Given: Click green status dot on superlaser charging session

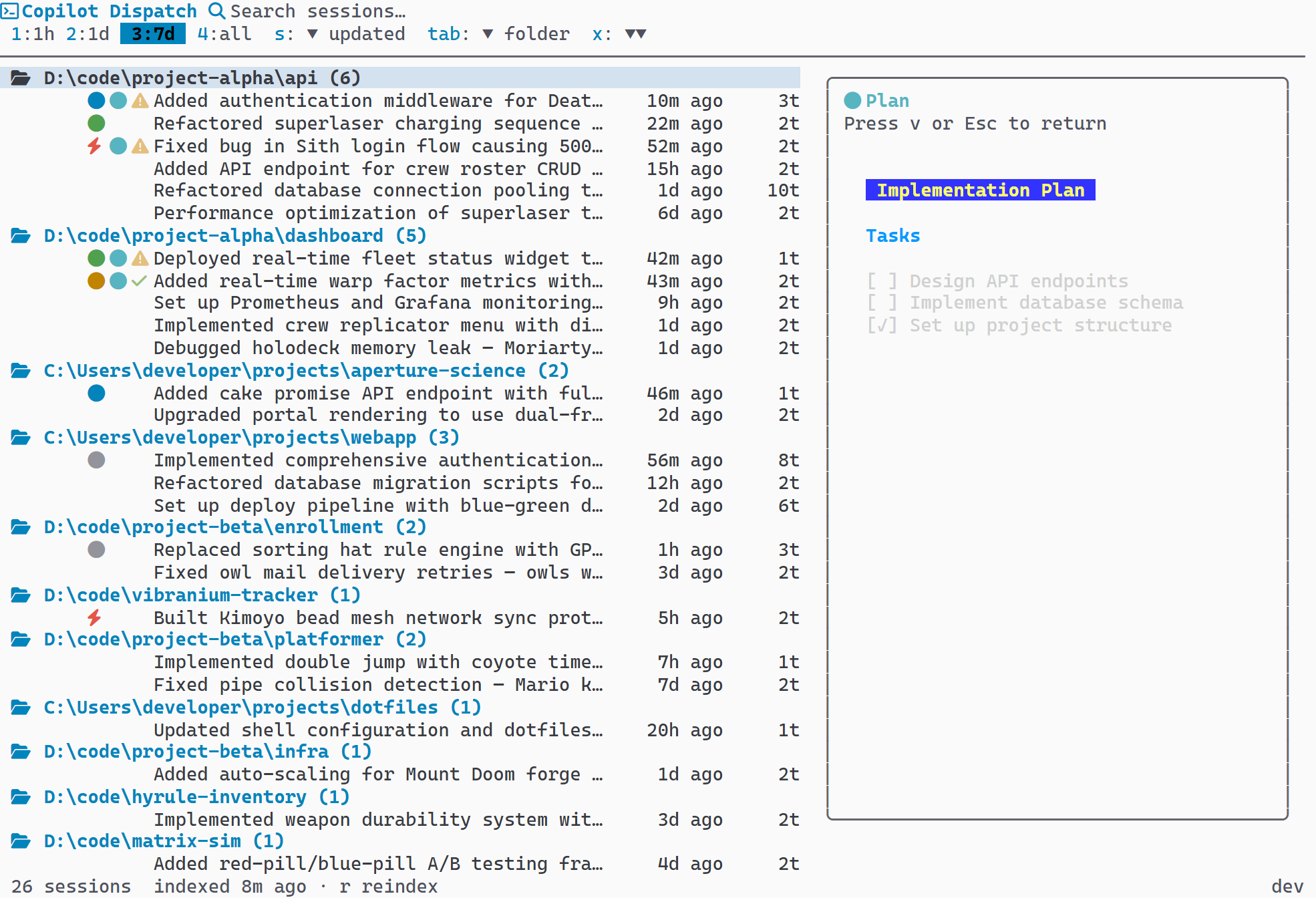Looking at the screenshot, I should [x=96, y=124].
